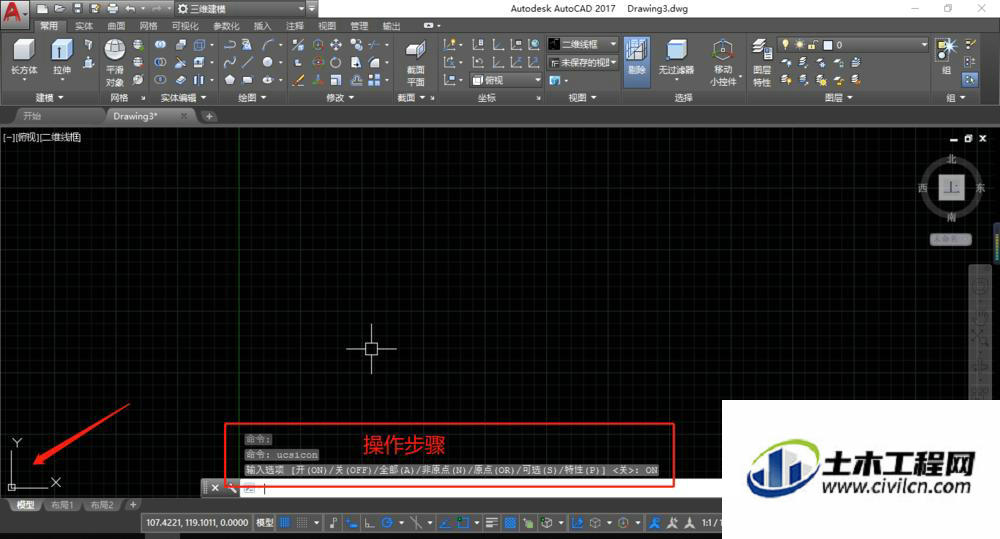The image size is (1000, 539).
Task: Click the layer 0 color swatch
Action: tap(828, 45)
